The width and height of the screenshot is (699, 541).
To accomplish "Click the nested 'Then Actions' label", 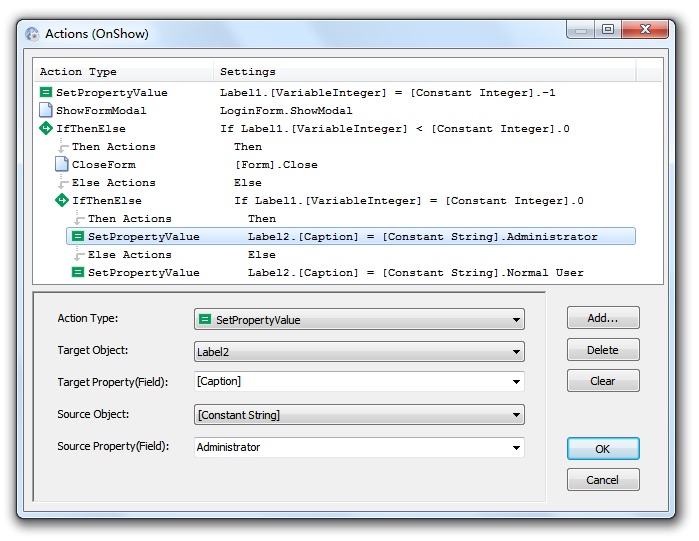I will click(x=130, y=219).
